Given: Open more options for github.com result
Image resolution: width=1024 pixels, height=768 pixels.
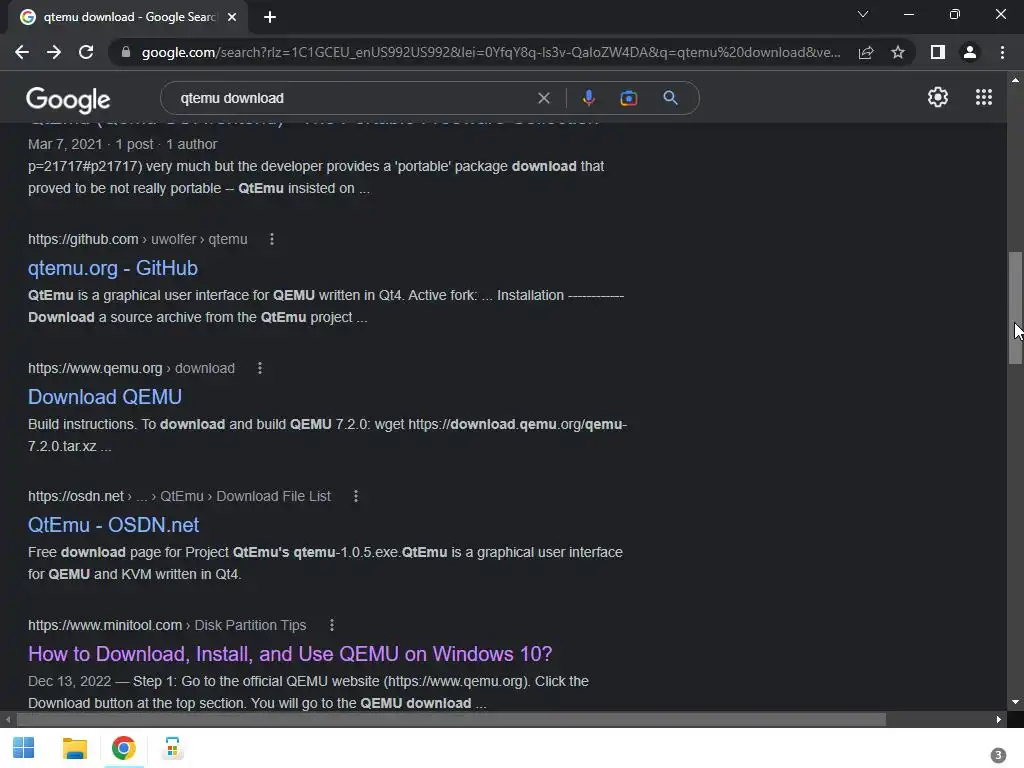Looking at the screenshot, I should [272, 240].
